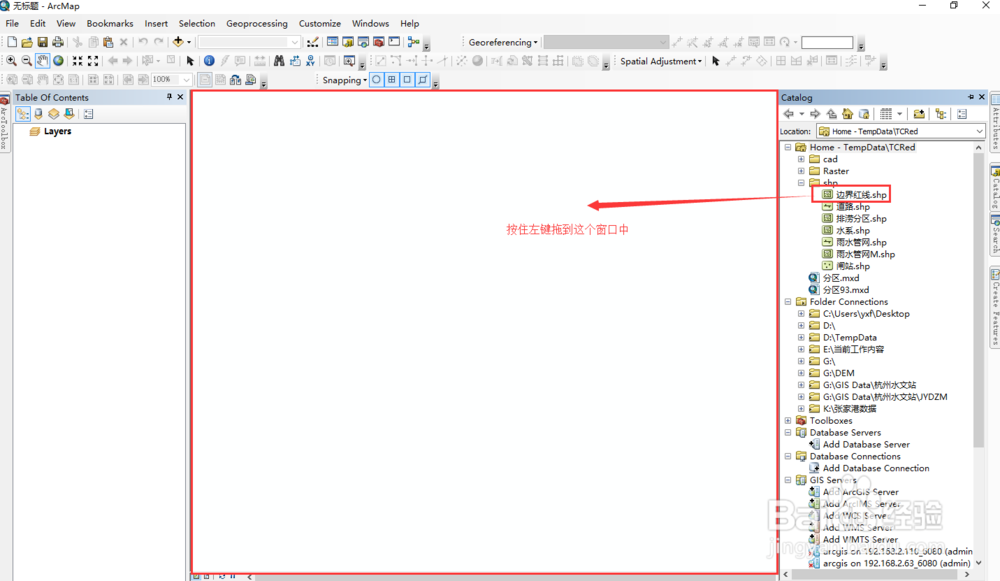Screen dimensions: 1000x581
Task: Collapse the GIS Servers node
Action: pyautogui.click(x=788, y=480)
